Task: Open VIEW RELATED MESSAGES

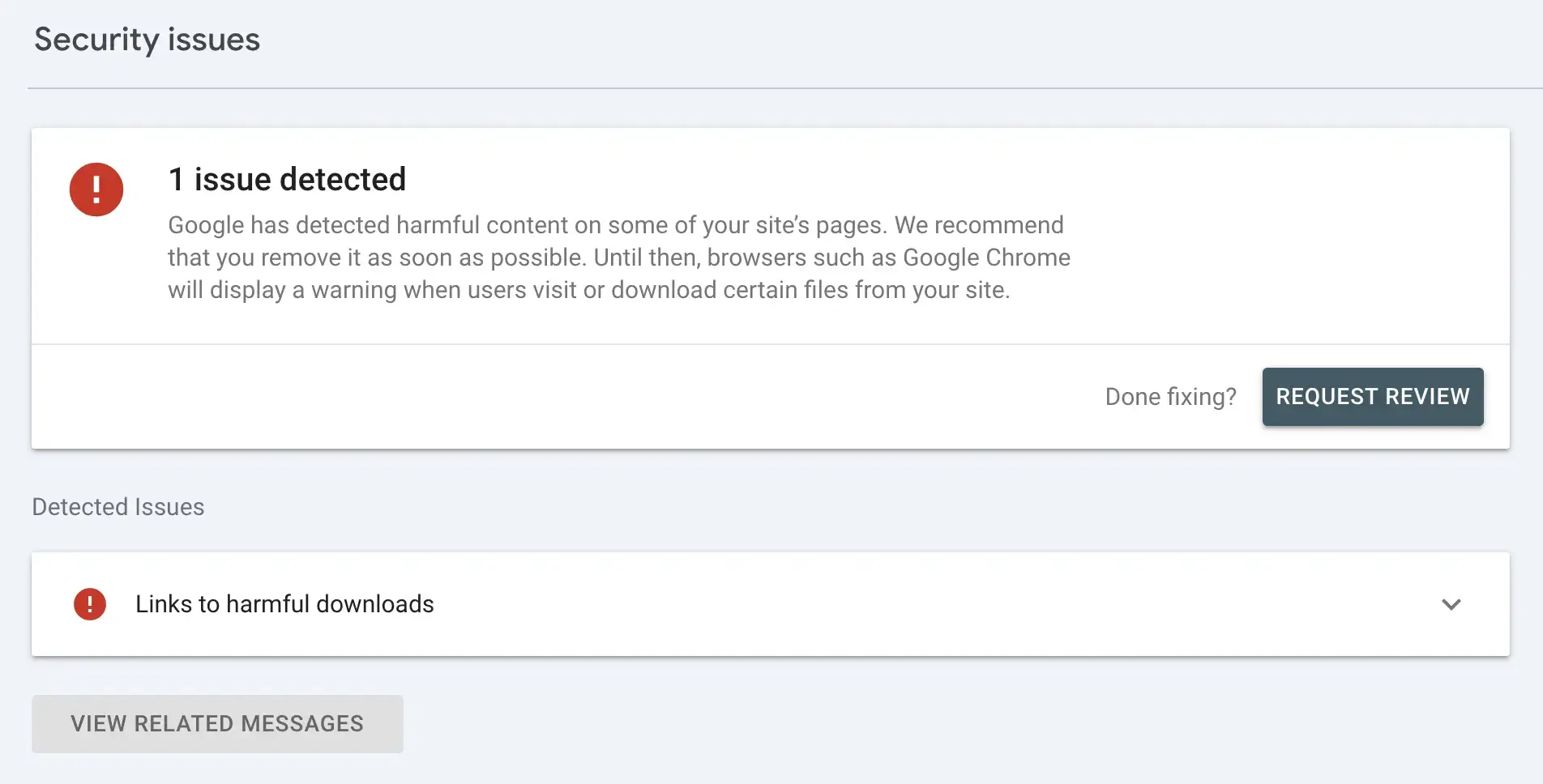Action: pyautogui.click(x=217, y=723)
